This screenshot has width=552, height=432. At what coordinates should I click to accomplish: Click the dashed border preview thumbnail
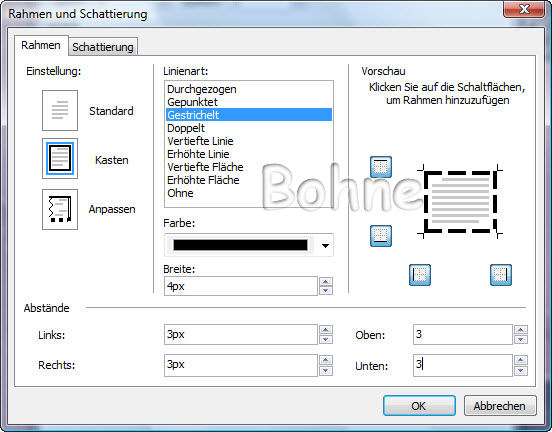460,202
